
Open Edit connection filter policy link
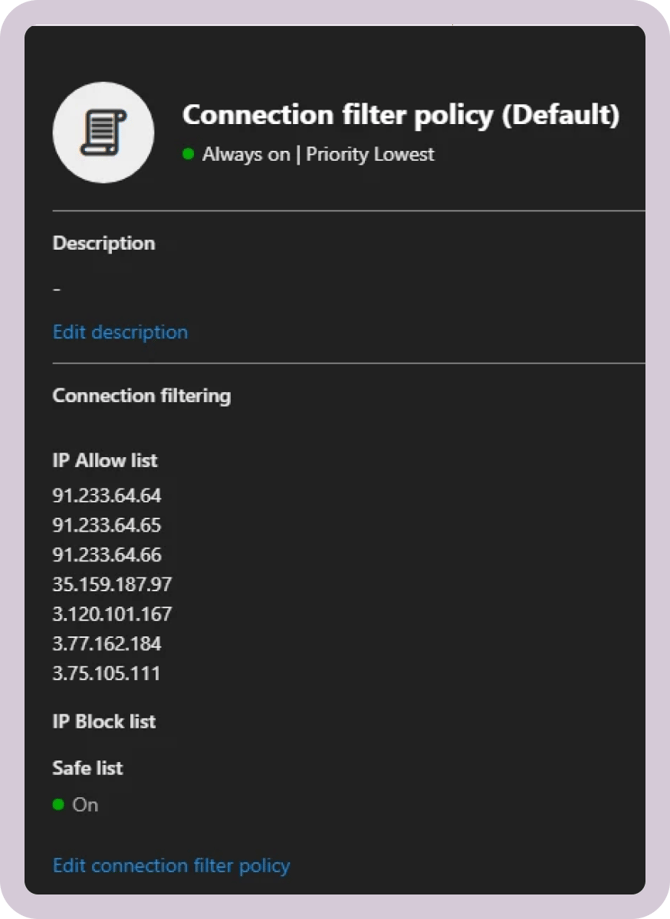(x=171, y=865)
